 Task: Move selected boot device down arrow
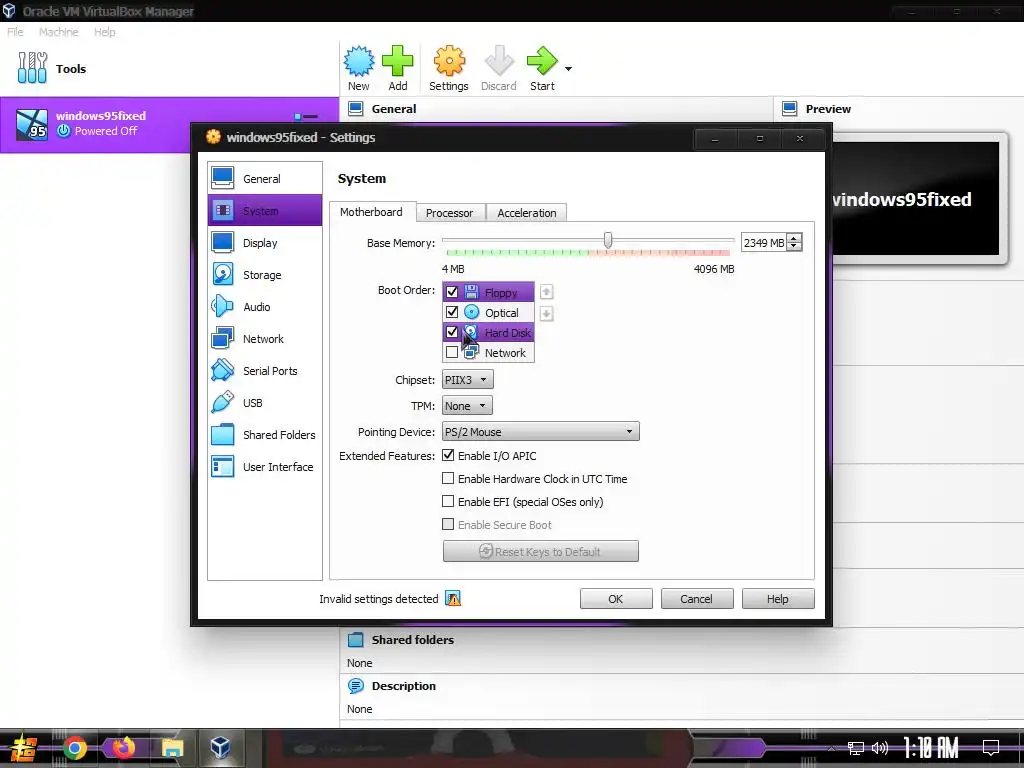click(x=547, y=314)
